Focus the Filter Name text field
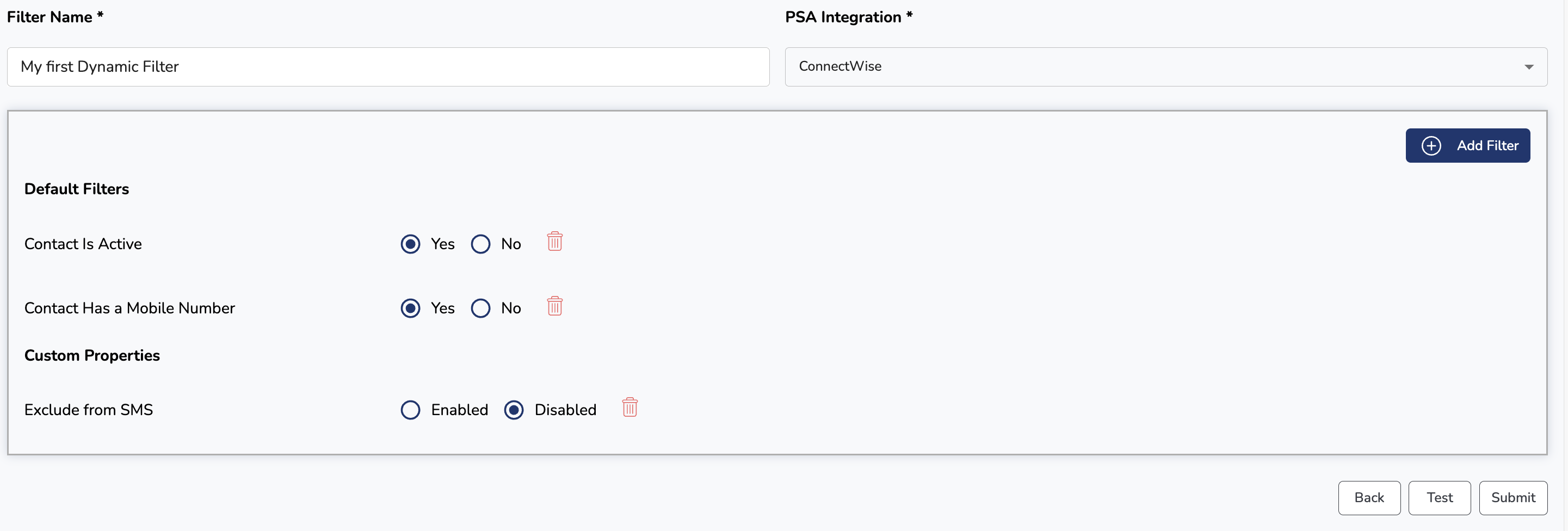Image resolution: width=1568 pixels, height=531 pixels. click(388, 67)
